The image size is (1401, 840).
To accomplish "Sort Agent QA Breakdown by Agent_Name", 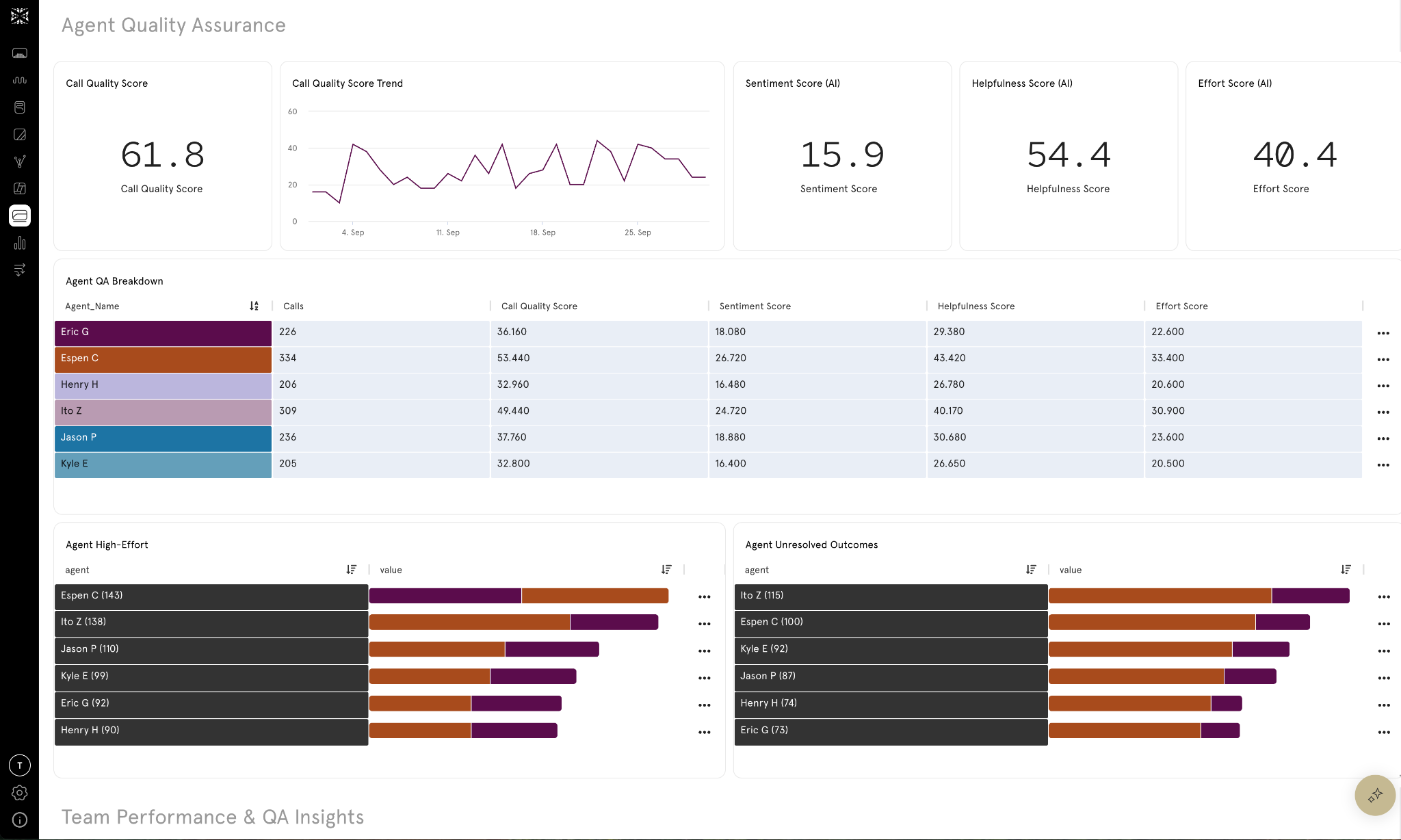I will tap(254, 306).
